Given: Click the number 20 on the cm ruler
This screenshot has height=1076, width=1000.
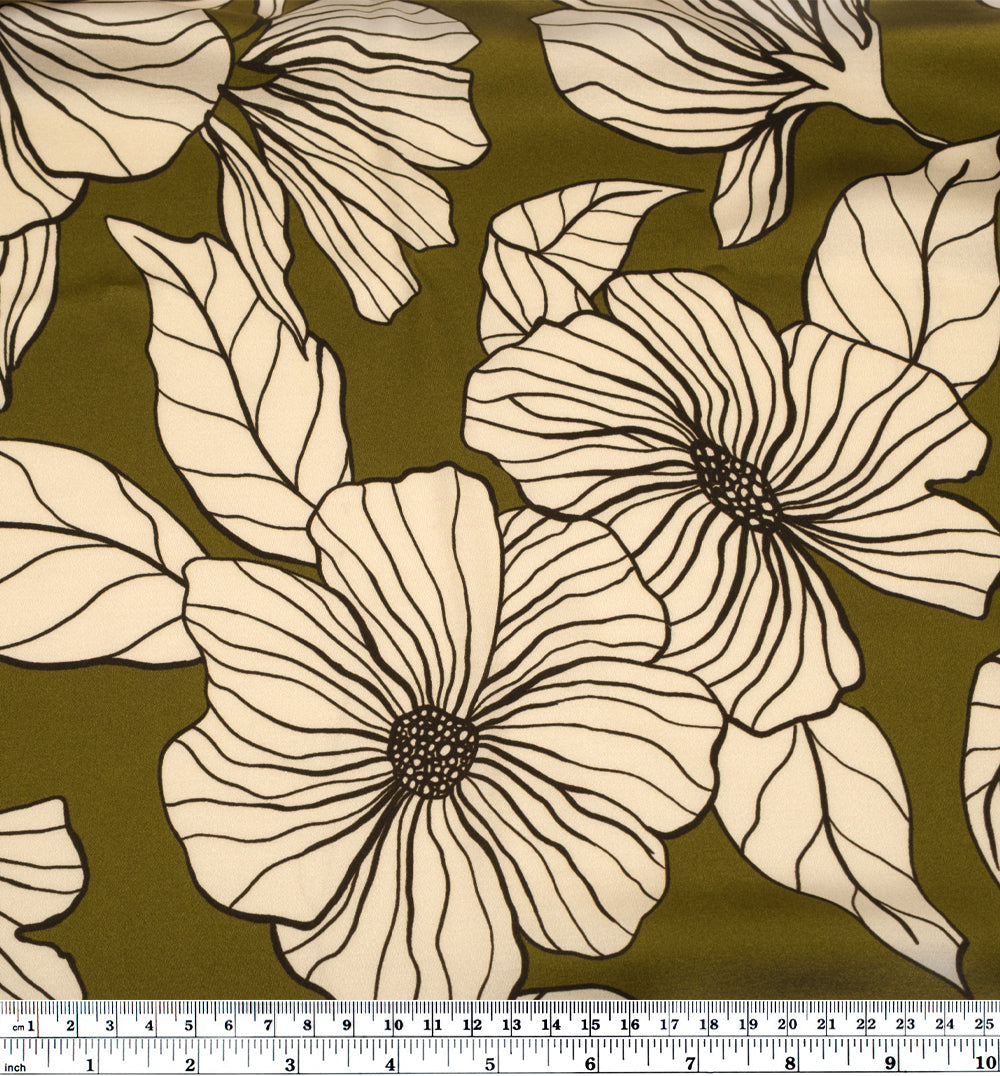Looking at the screenshot, I should pyautogui.click(x=789, y=1023).
